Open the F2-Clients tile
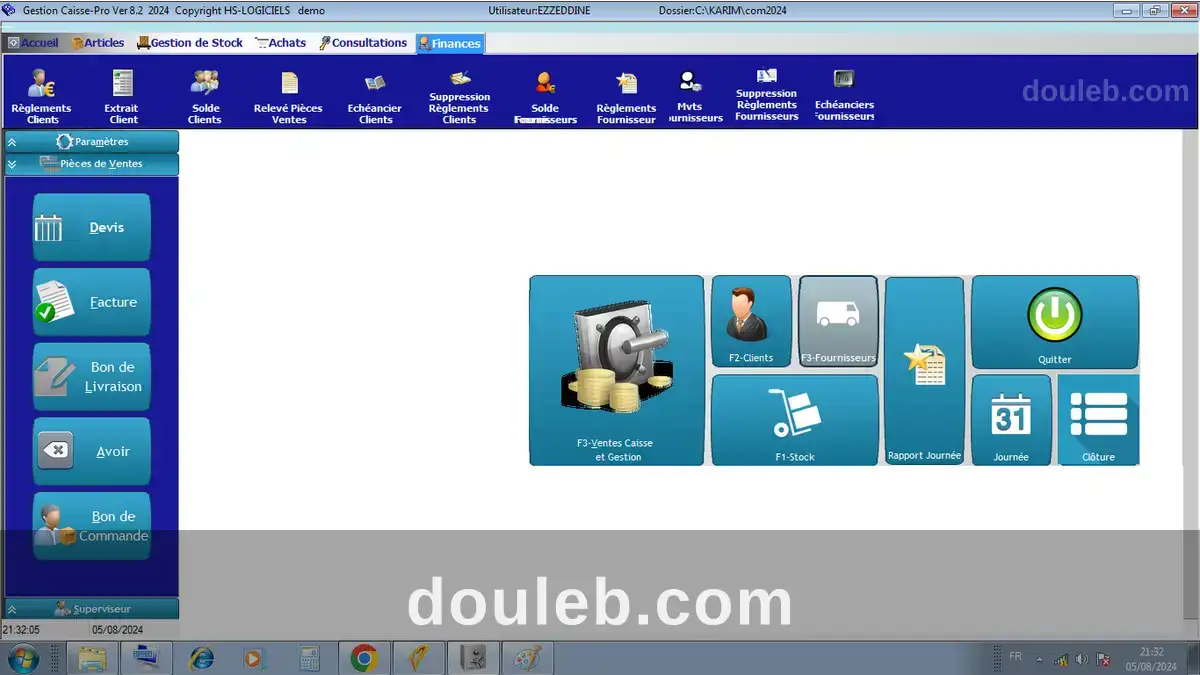The image size is (1200, 675). click(751, 321)
